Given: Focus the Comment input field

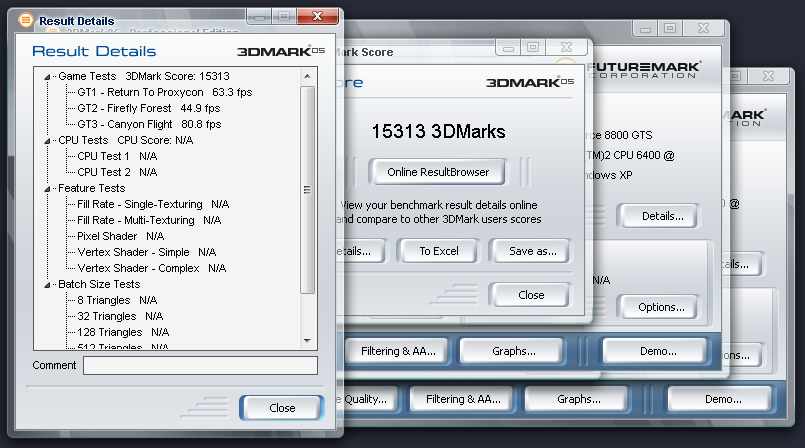Looking at the screenshot, I should [200, 365].
